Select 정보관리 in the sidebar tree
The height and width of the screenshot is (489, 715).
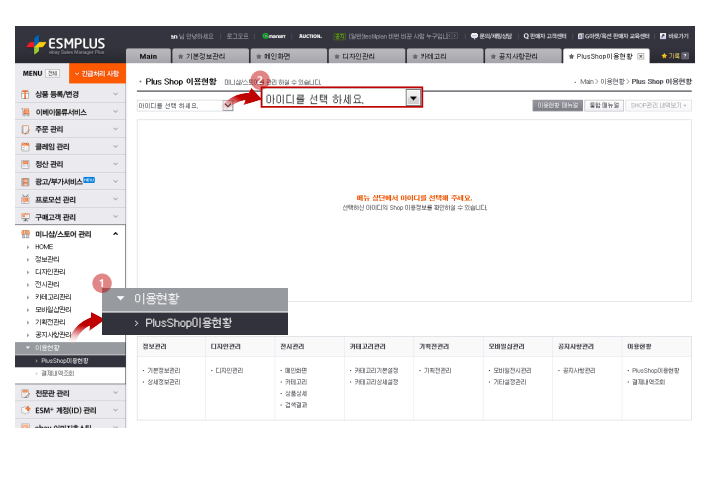(47, 259)
